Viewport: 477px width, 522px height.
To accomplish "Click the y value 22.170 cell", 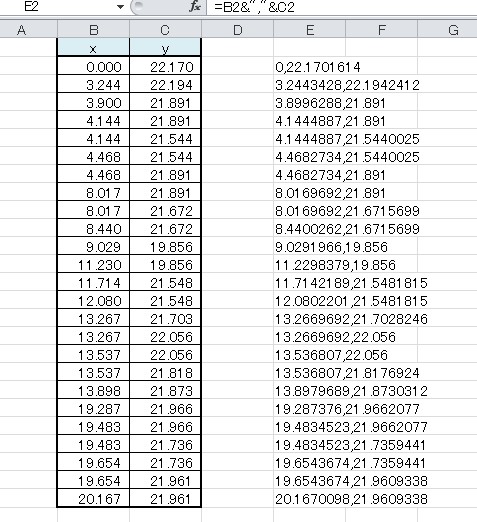I will pos(165,67).
